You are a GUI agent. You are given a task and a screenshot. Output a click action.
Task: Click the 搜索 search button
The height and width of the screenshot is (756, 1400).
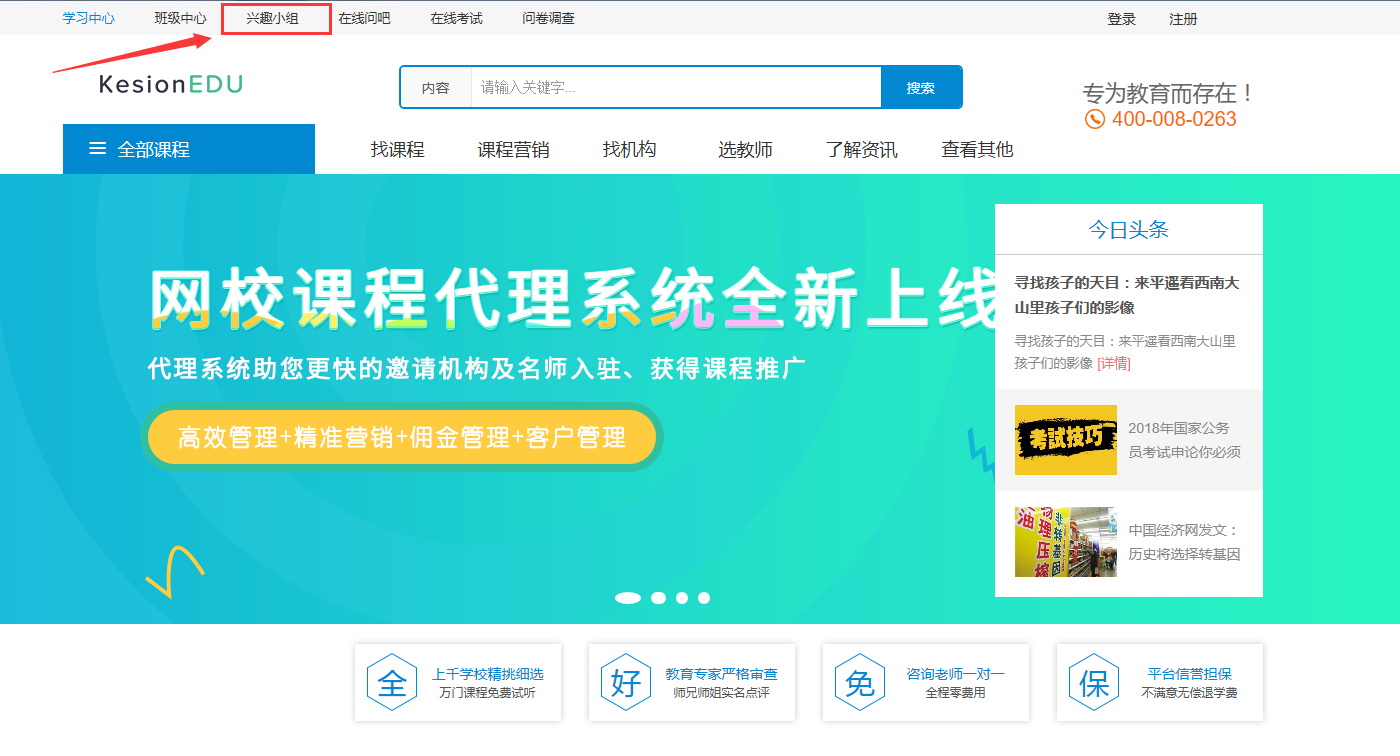(921, 87)
